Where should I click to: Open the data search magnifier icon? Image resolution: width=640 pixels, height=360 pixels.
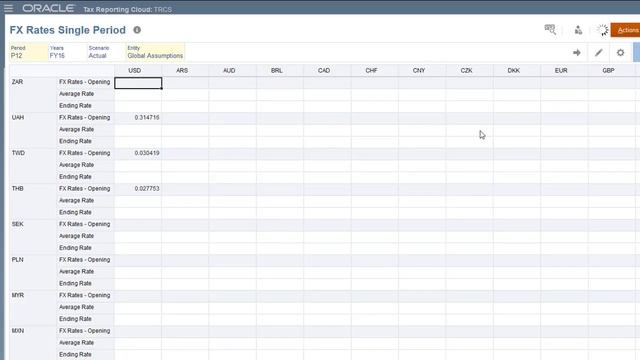550,29
